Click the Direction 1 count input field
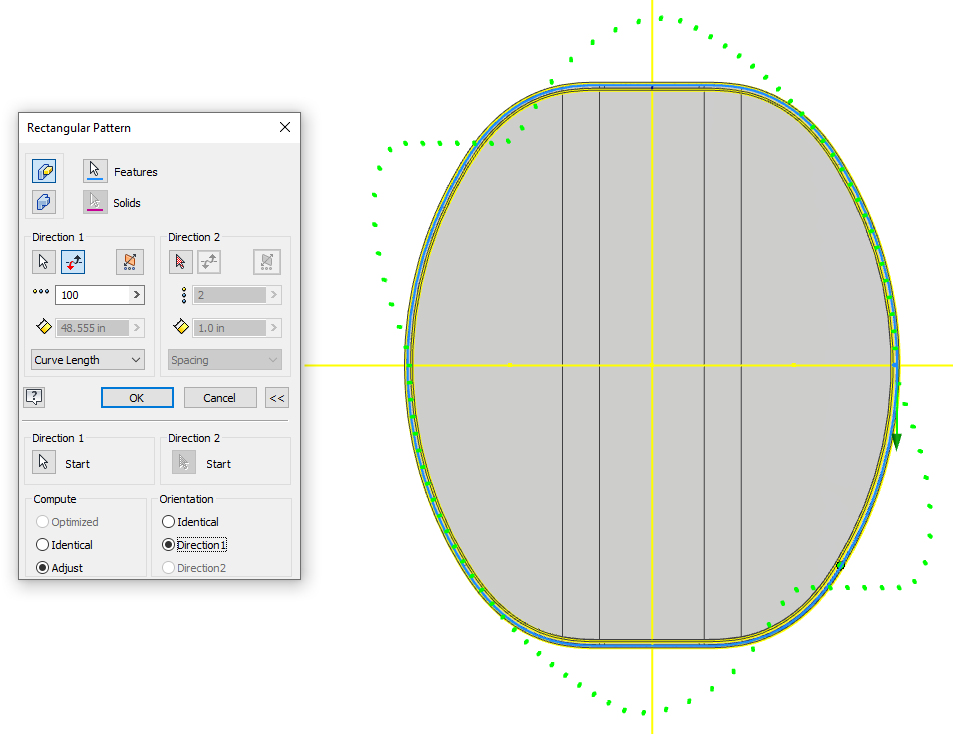The image size is (953, 734). click(93, 295)
